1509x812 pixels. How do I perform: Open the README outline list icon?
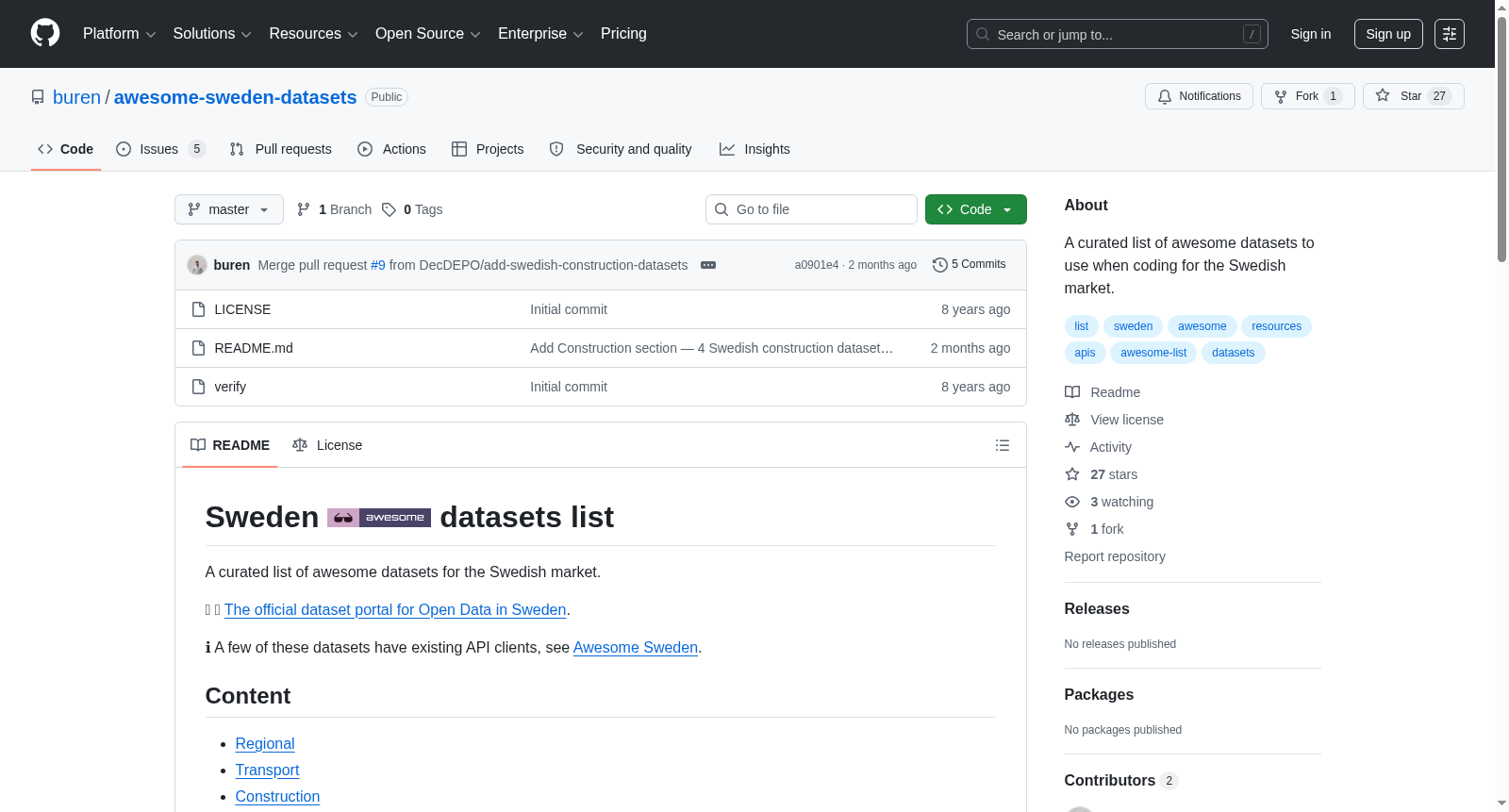(x=1003, y=445)
